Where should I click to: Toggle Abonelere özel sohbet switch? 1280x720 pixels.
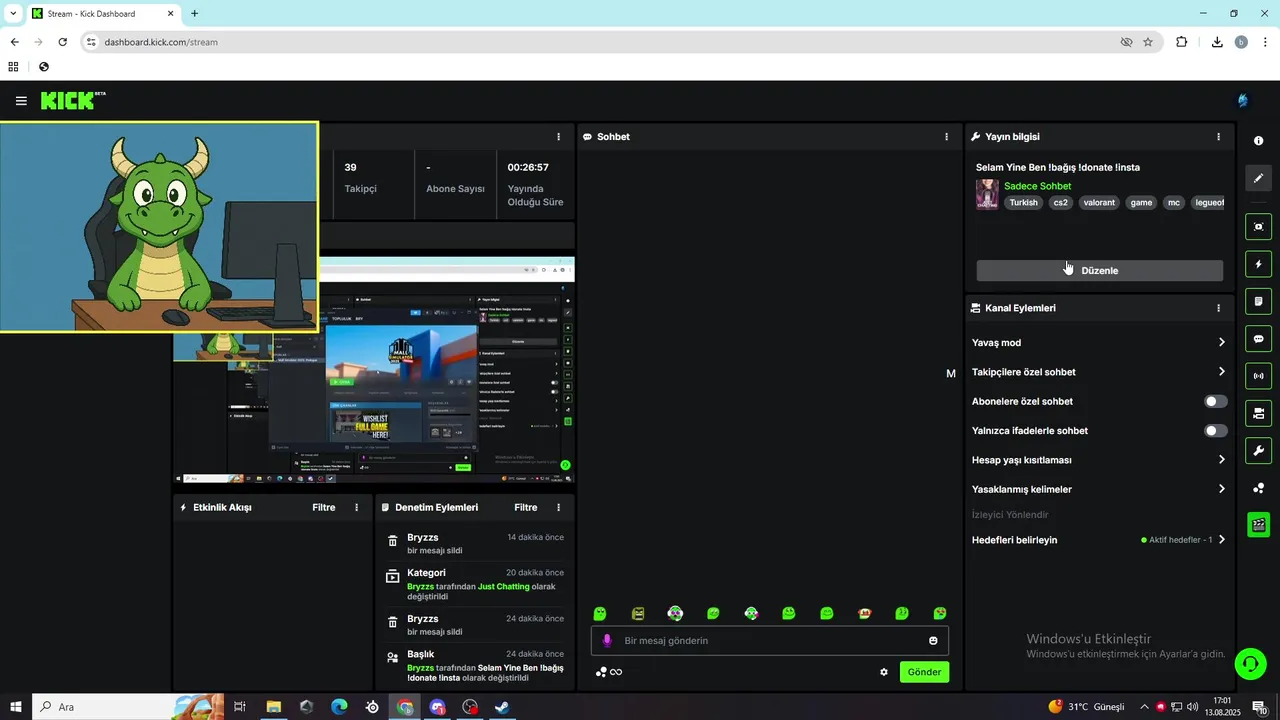[1215, 401]
